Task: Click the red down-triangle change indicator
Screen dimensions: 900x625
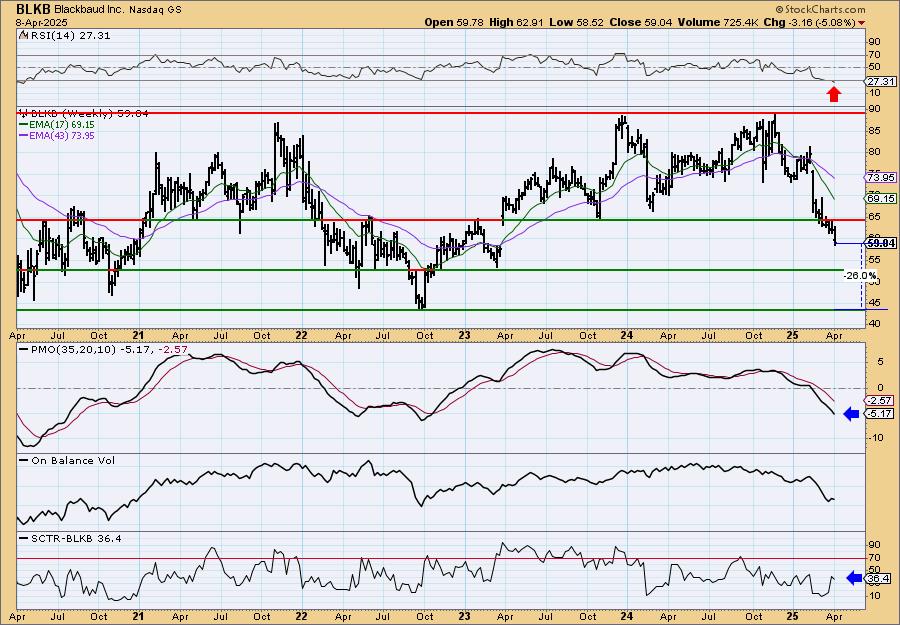Action: [862, 23]
